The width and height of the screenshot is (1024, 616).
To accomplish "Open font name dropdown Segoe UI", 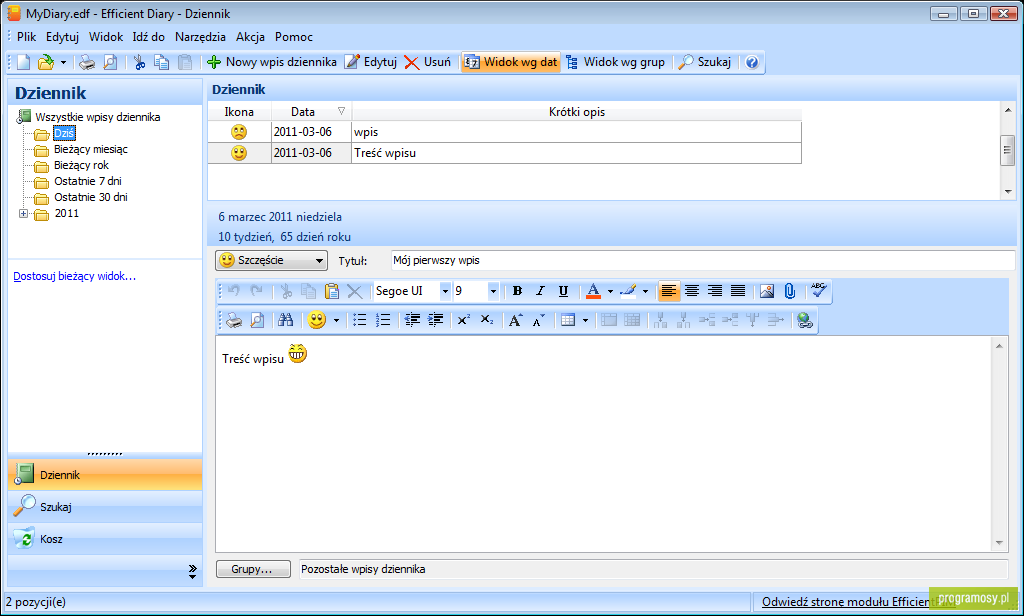I will 445,291.
